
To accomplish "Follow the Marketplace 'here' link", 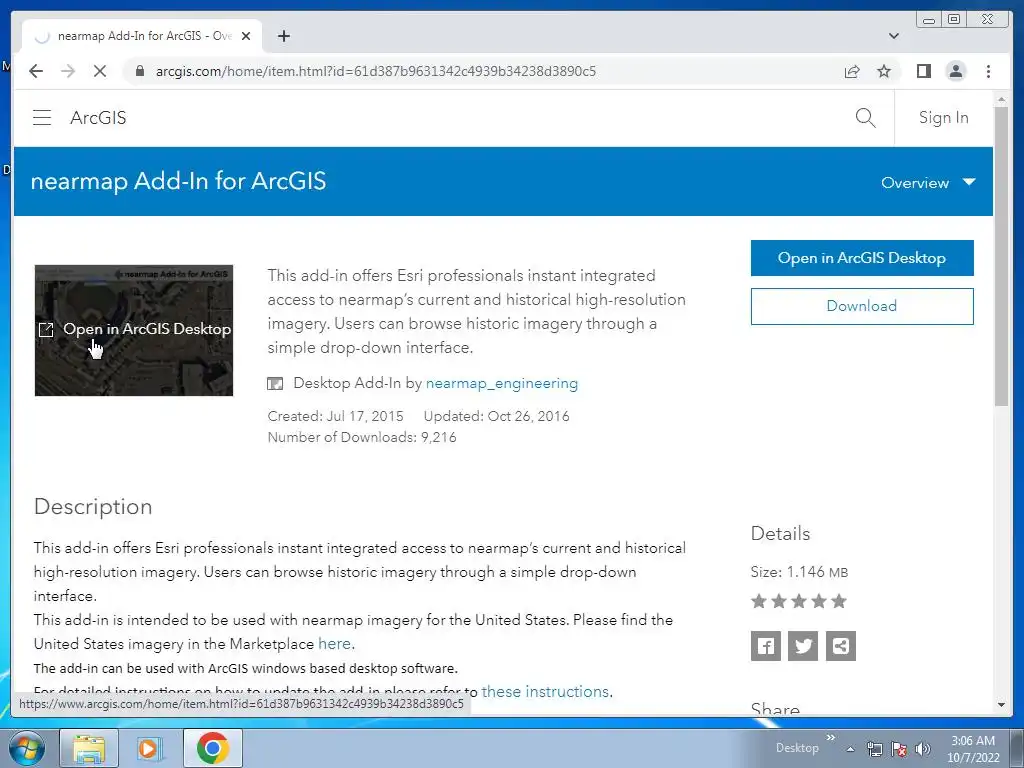I will (334, 644).
